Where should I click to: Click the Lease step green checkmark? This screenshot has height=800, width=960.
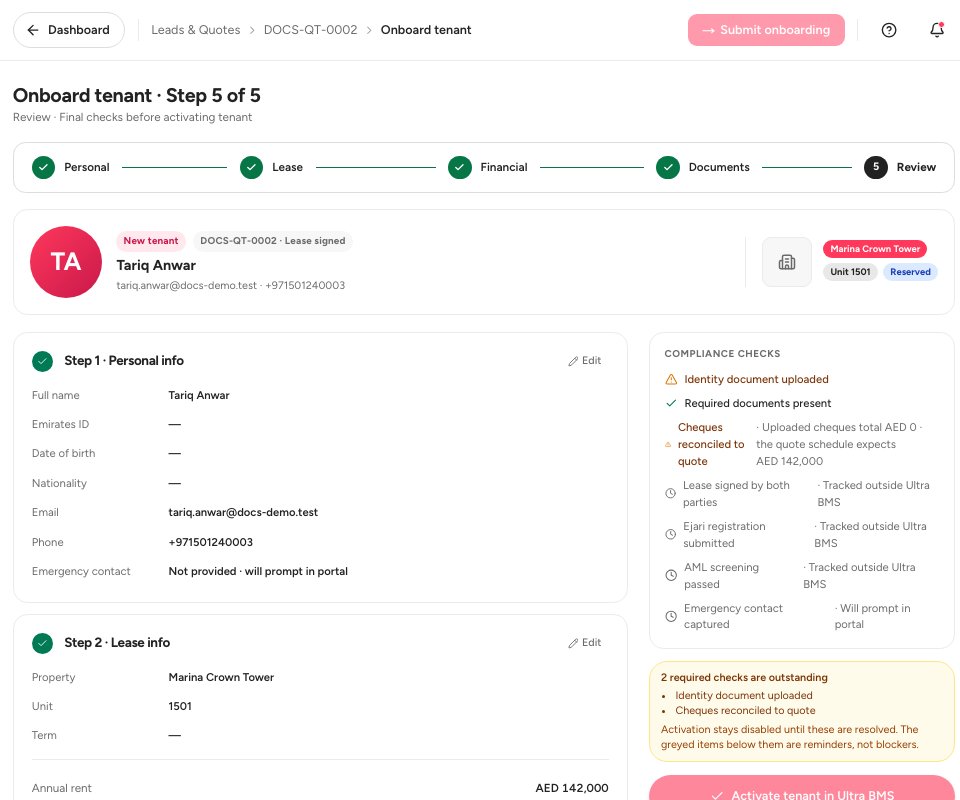point(252,167)
